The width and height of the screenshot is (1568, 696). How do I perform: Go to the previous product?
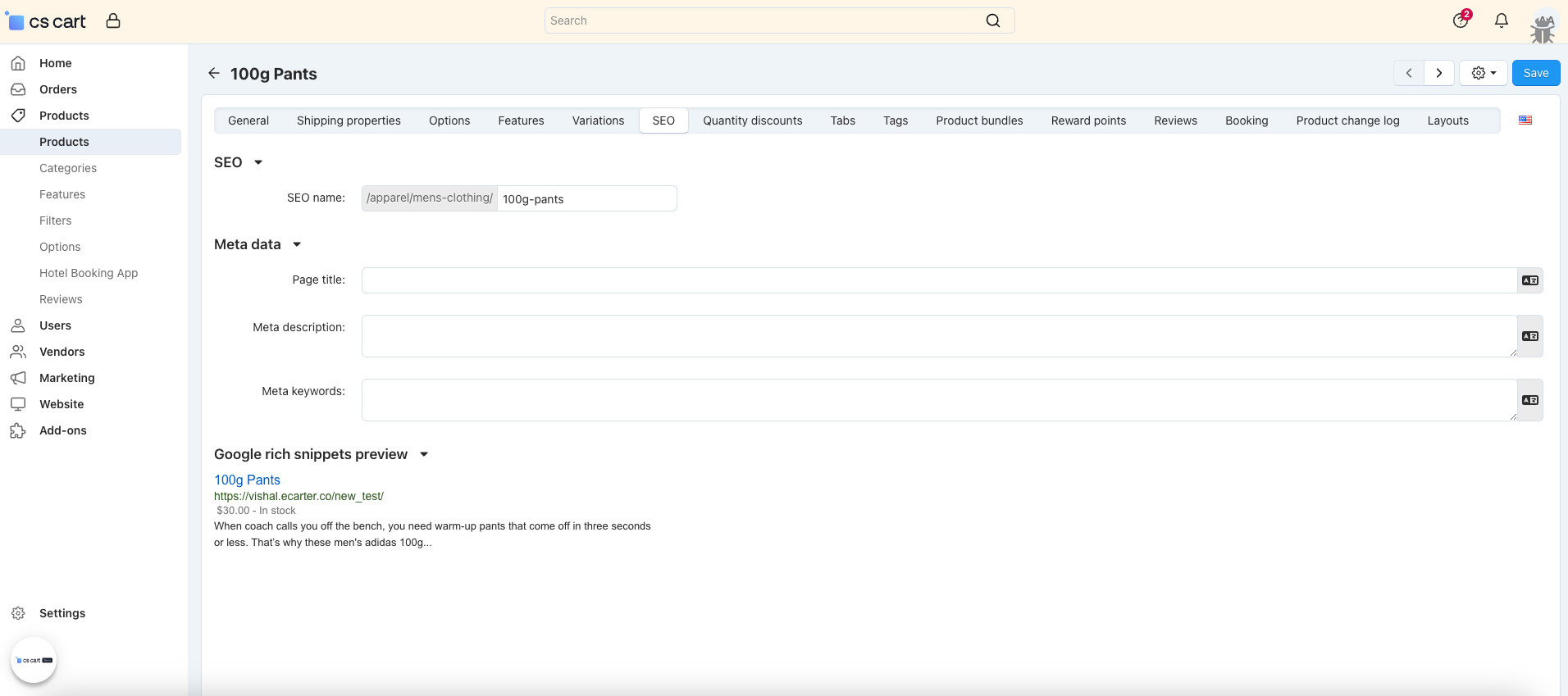click(x=1409, y=73)
